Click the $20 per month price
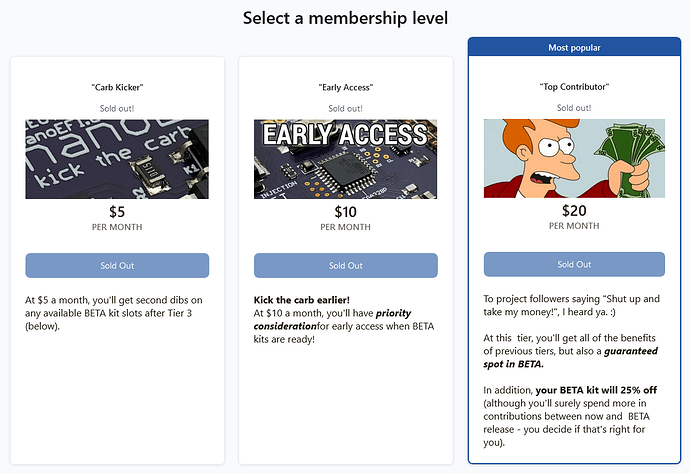690x473 pixels. coord(574,217)
